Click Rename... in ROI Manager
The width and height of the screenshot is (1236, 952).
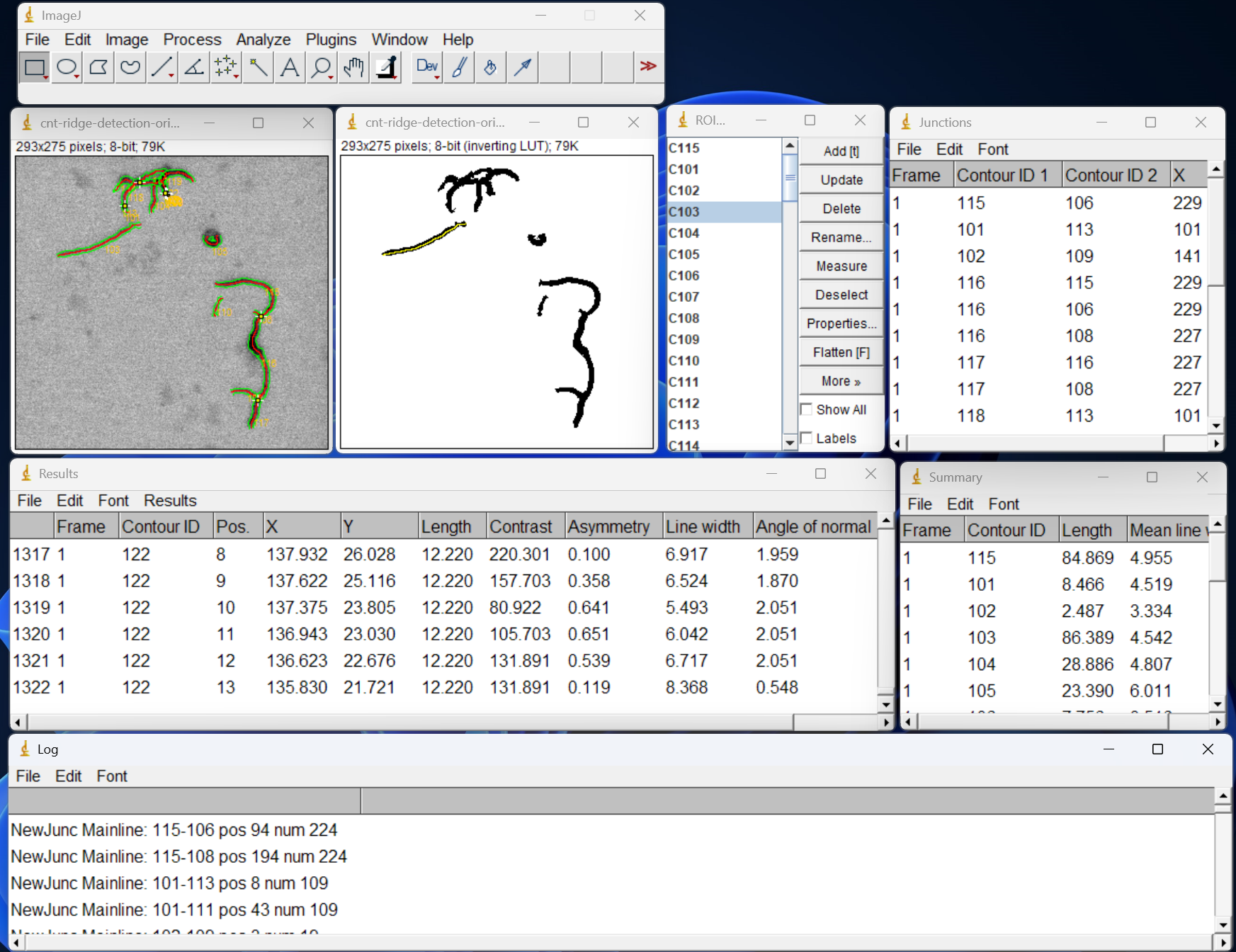pyautogui.click(x=841, y=237)
